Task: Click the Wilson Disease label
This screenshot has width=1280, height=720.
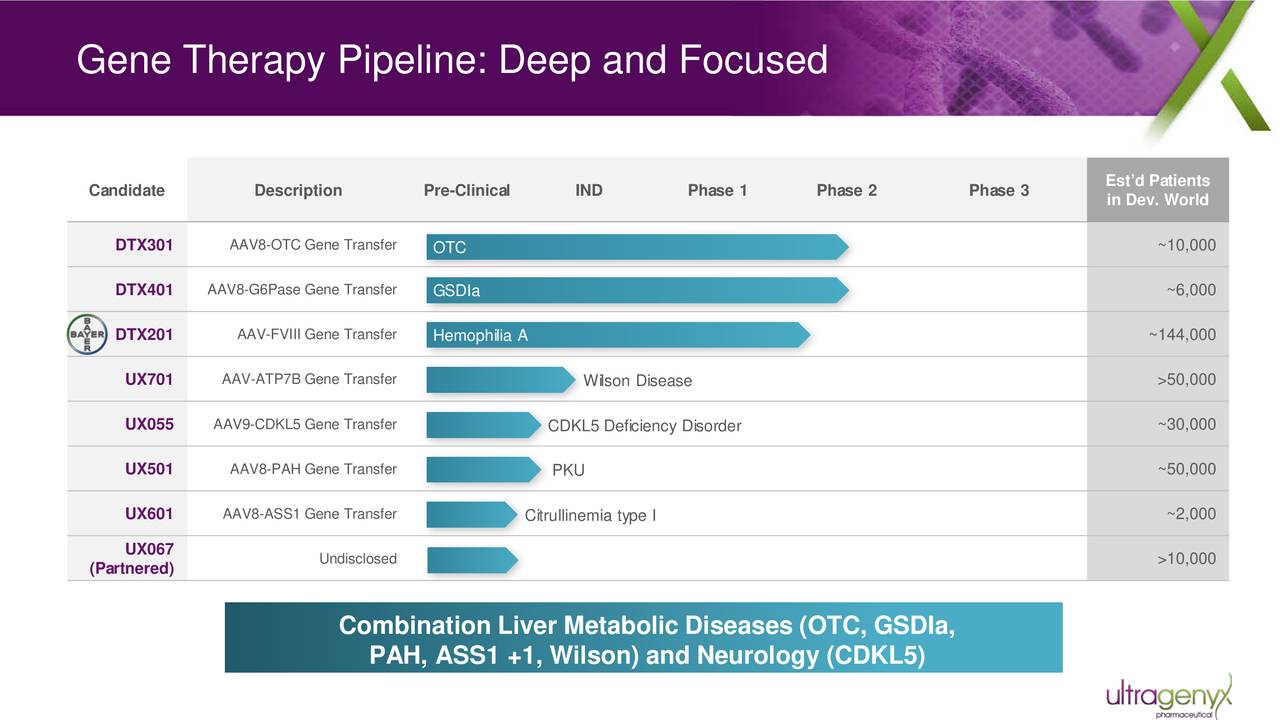Action: point(637,381)
